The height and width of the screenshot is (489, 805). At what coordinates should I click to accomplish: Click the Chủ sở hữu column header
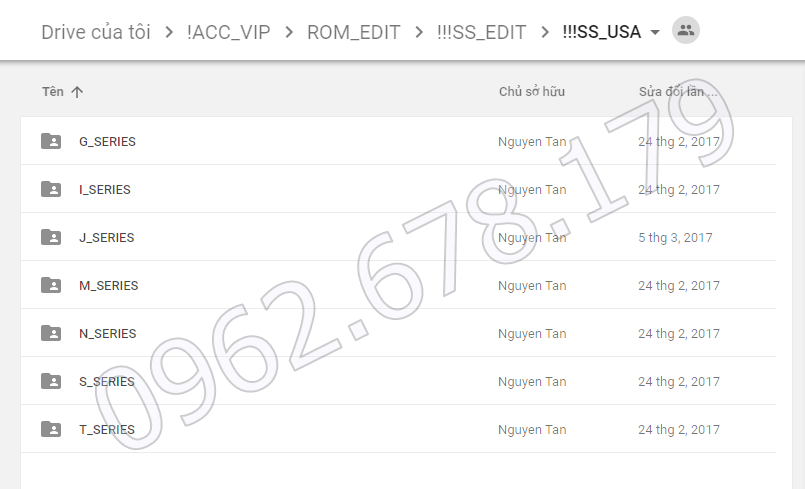(532, 92)
